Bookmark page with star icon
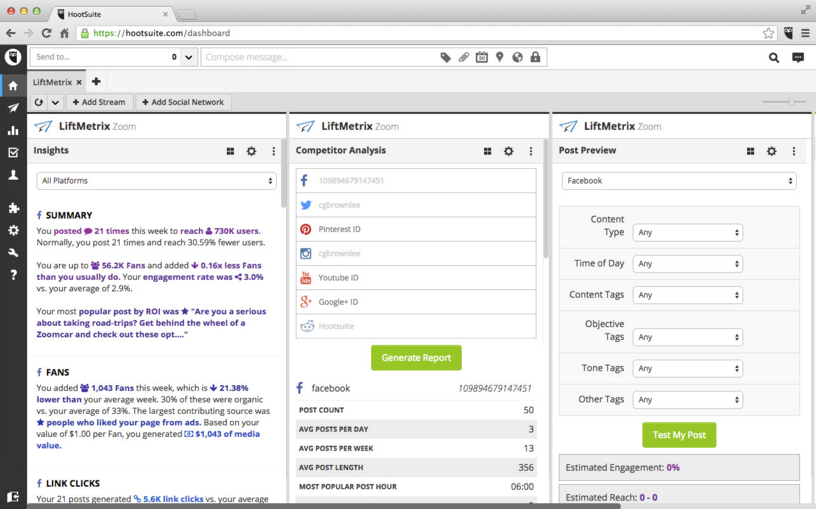816x509 pixels. click(x=768, y=33)
